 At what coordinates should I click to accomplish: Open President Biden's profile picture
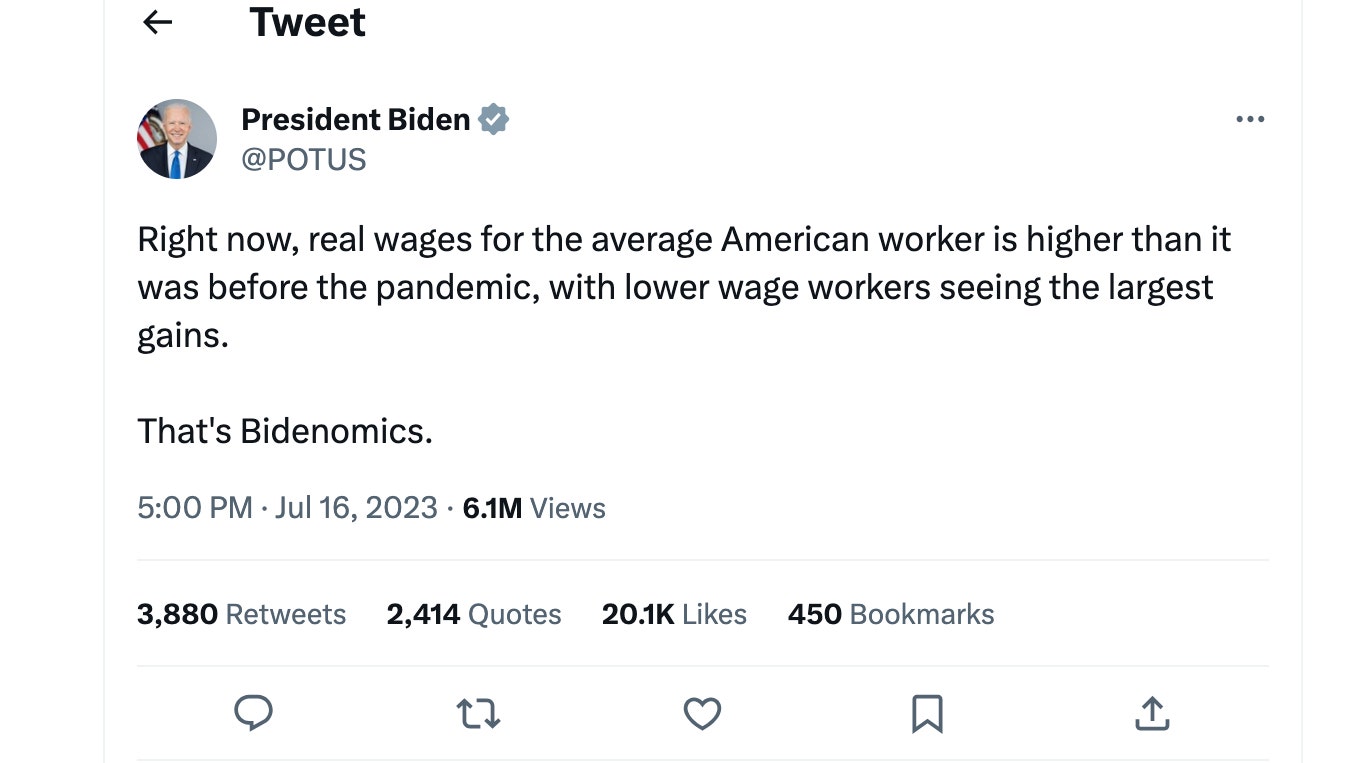177,139
